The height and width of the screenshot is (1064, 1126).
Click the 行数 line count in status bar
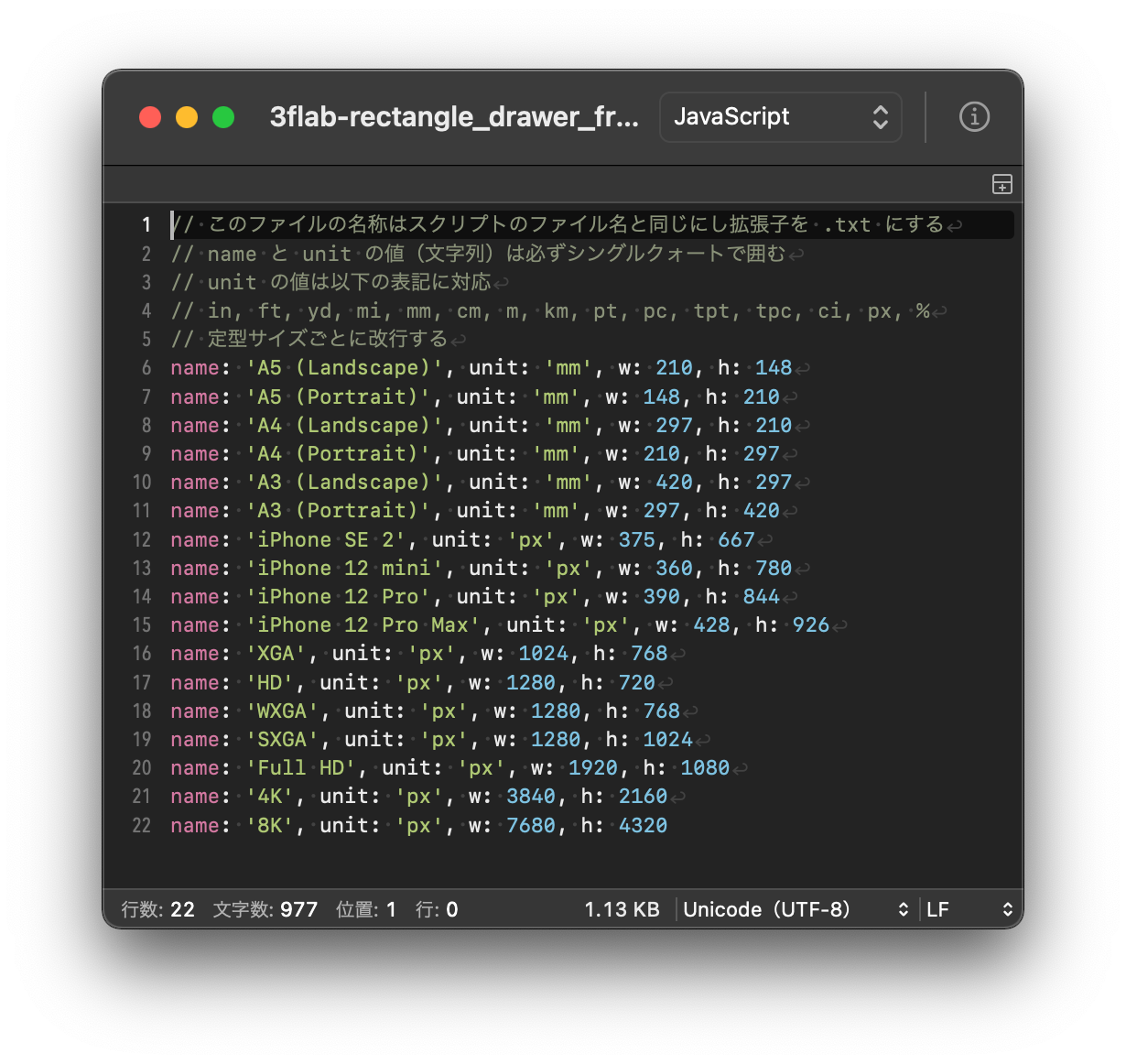coord(157,909)
